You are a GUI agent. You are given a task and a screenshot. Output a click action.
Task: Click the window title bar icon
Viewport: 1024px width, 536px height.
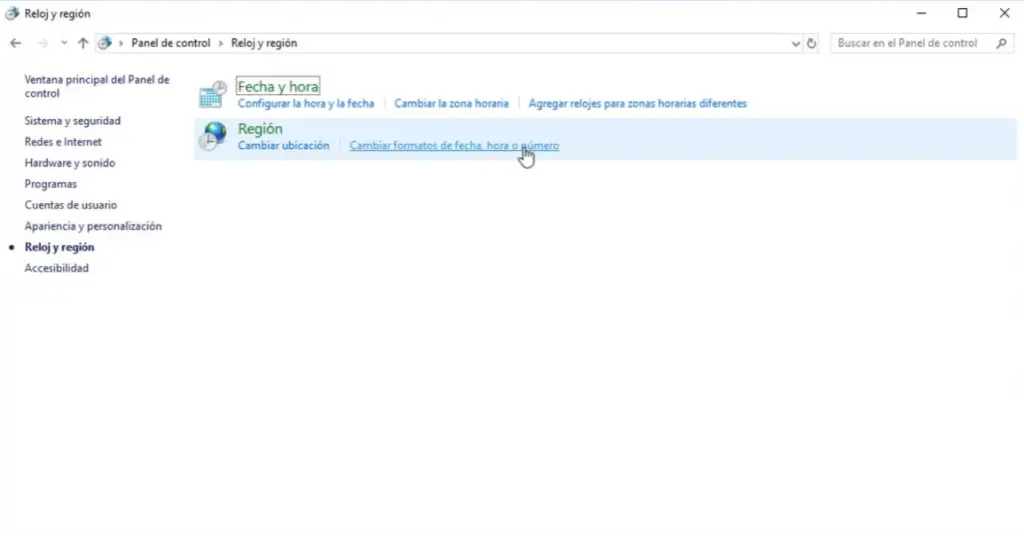[12, 13]
